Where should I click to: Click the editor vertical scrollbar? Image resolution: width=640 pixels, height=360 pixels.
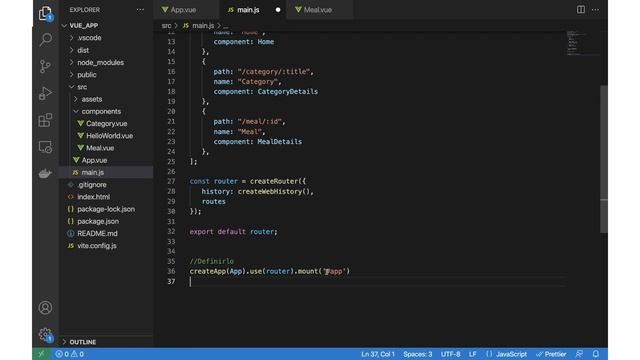click(604, 159)
